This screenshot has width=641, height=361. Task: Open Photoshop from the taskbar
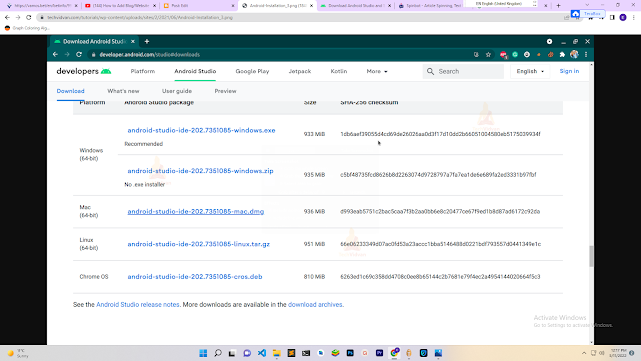350,353
